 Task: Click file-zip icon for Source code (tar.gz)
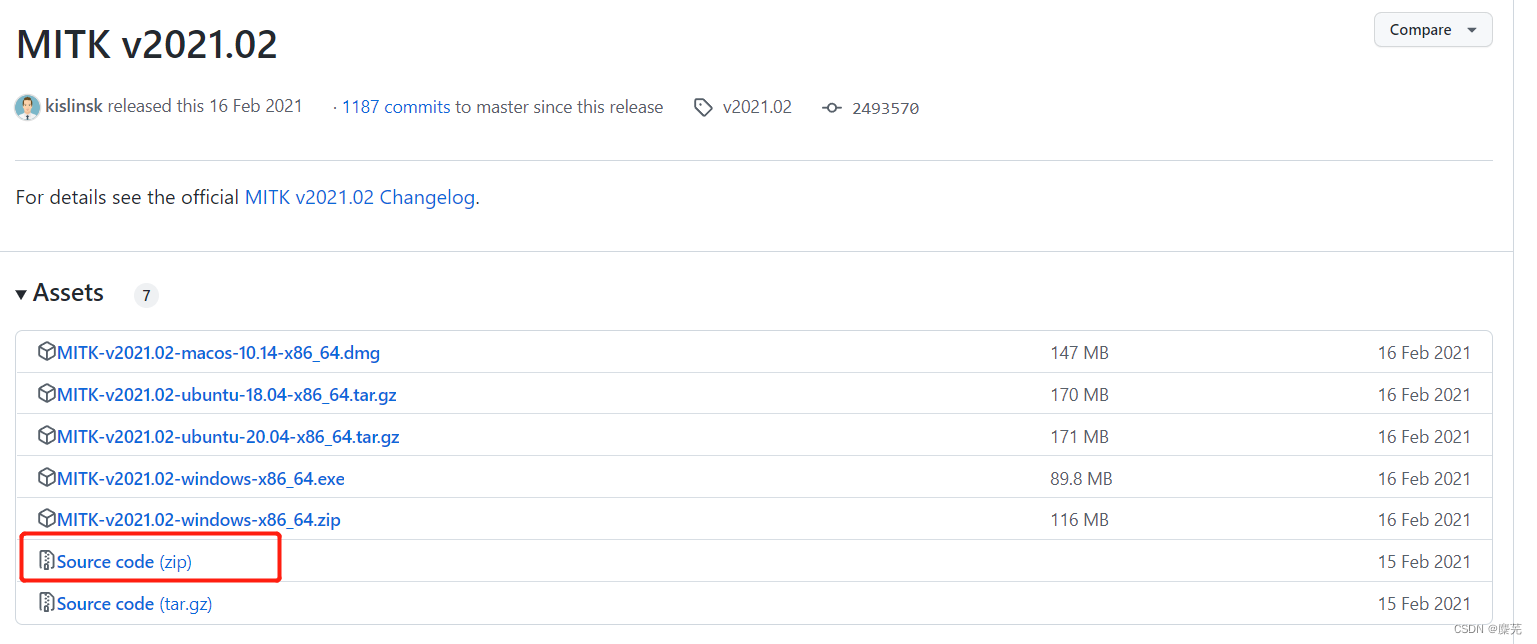pyautogui.click(x=46, y=603)
